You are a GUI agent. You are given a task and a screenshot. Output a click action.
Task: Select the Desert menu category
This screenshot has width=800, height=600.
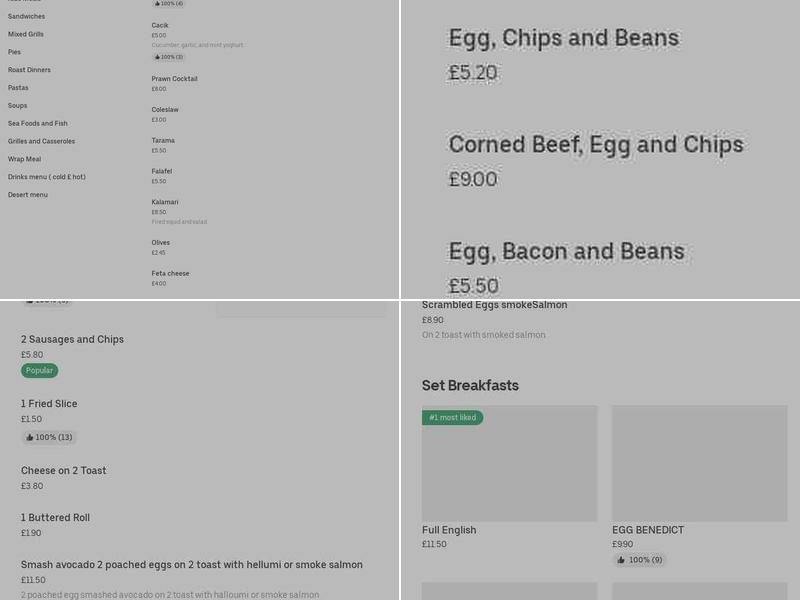[x=28, y=195]
